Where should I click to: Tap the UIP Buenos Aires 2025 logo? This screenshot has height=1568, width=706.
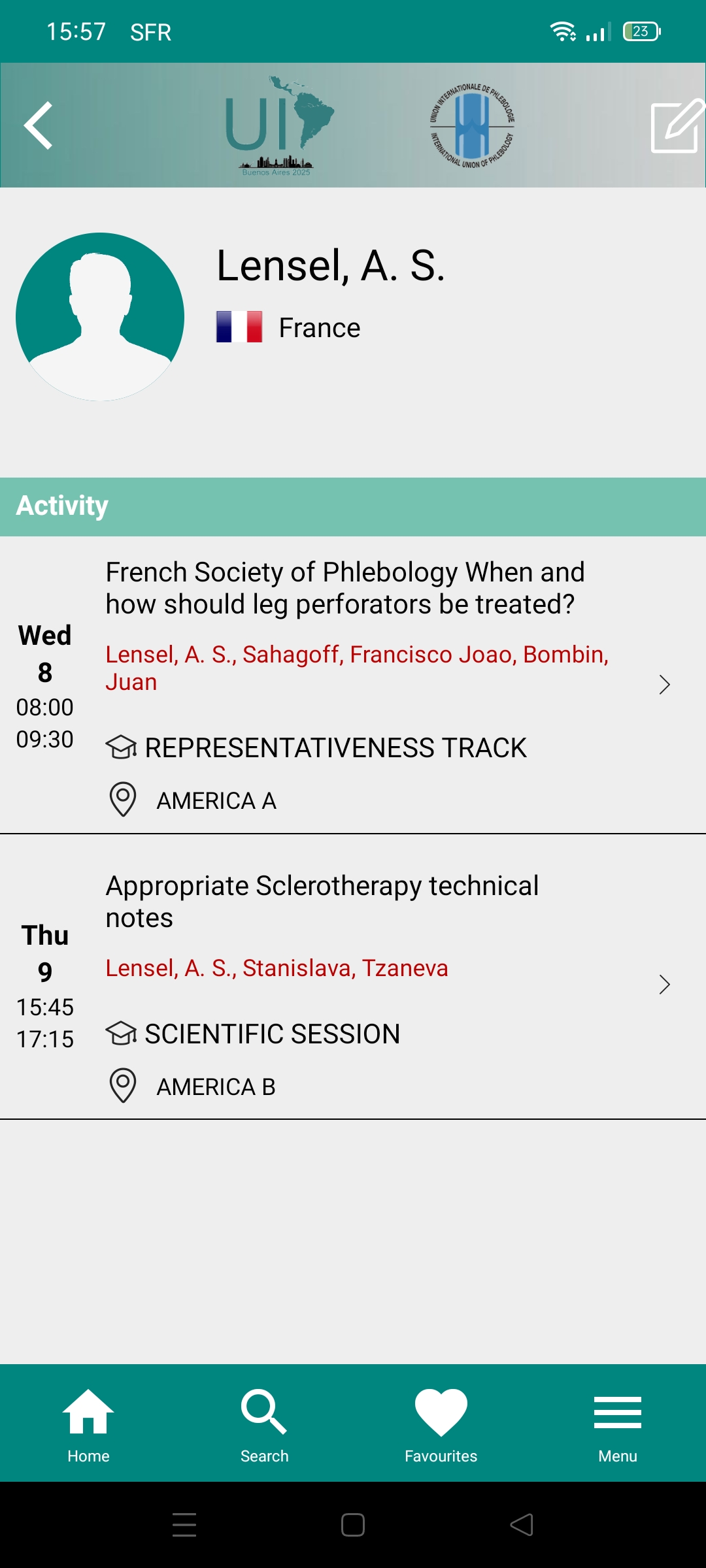click(279, 125)
